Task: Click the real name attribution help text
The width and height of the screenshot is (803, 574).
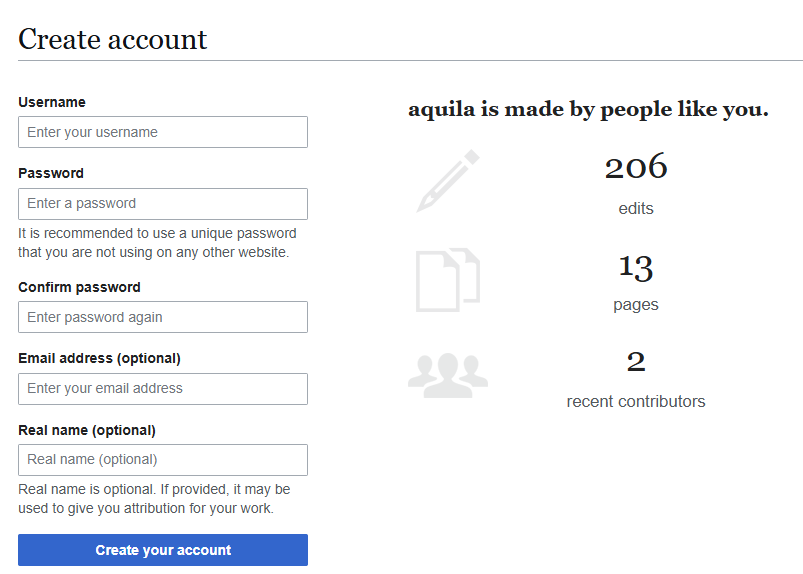Action: (x=154, y=499)
